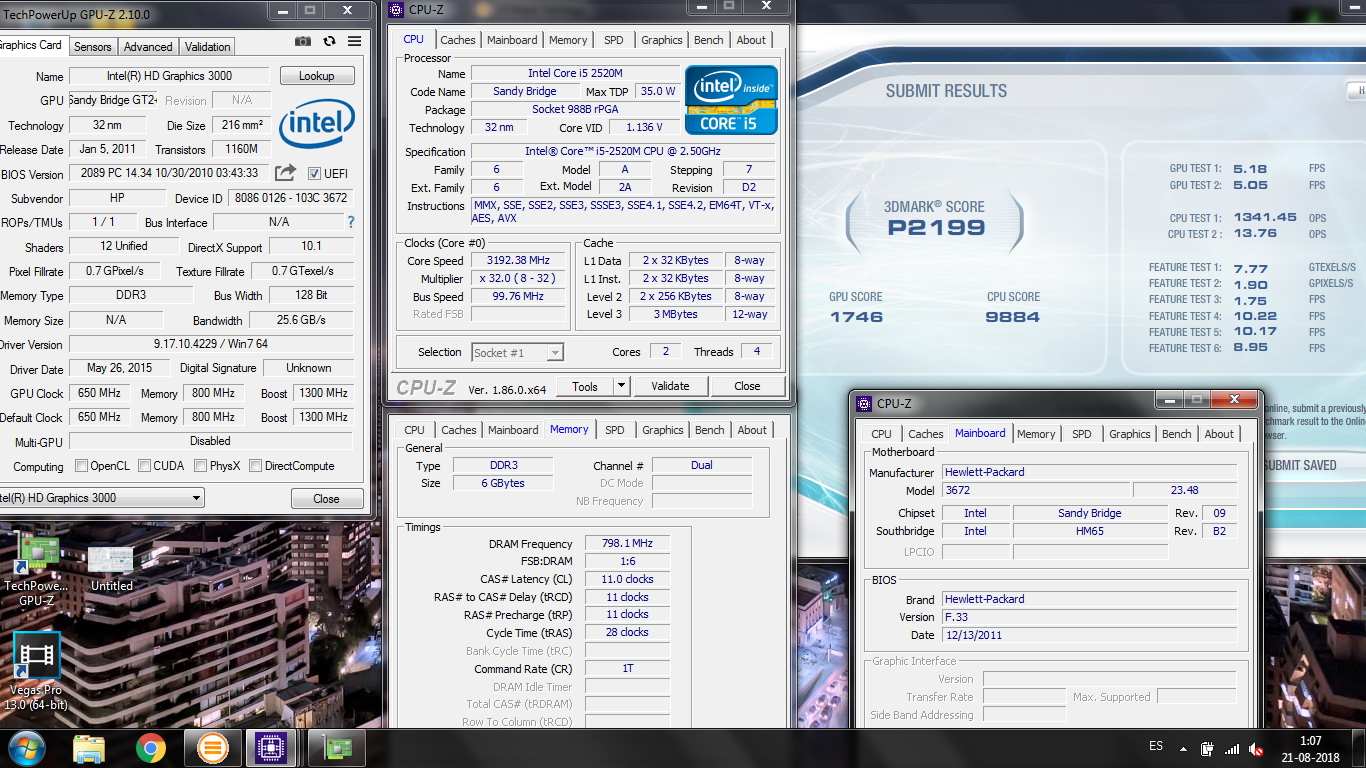This screenshot has width=1366, height=768.
Task: Click the Bus Interface question mark in GPU-Z
Action: pyautogui.click(x=351, y=222)
